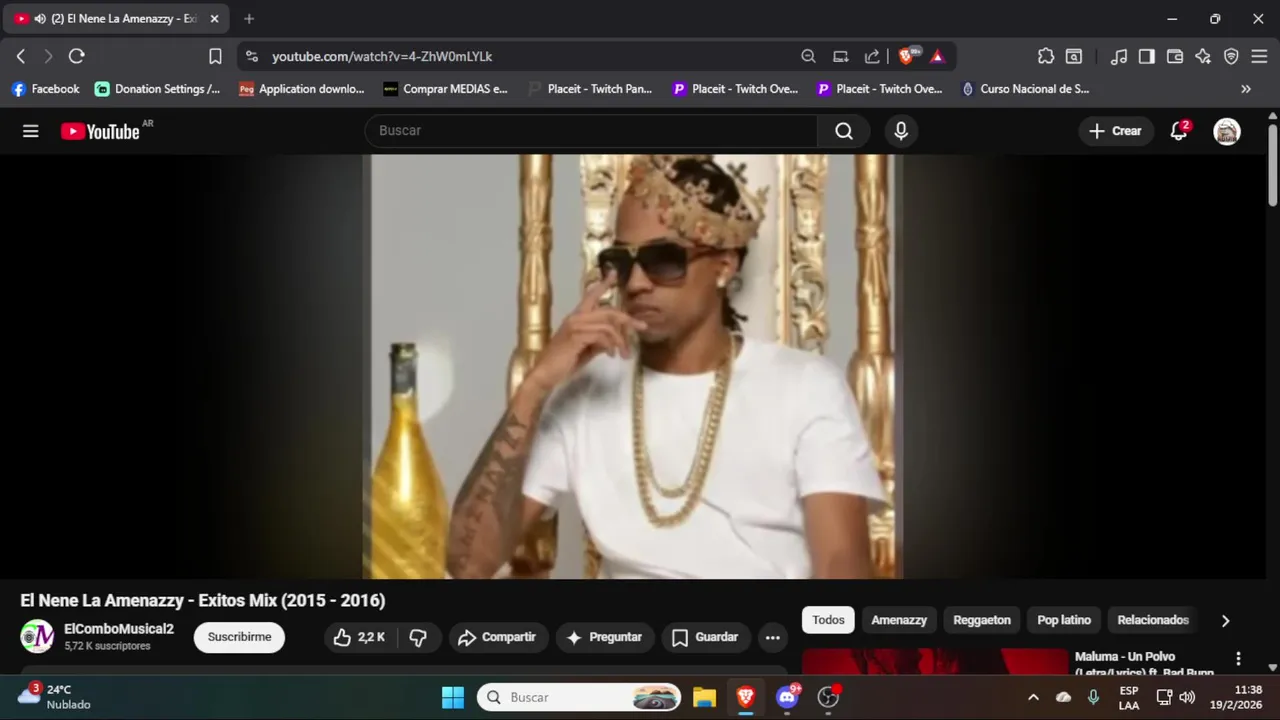
Task: Open more actions three-dot menu under video
Action: click(772, 637)
